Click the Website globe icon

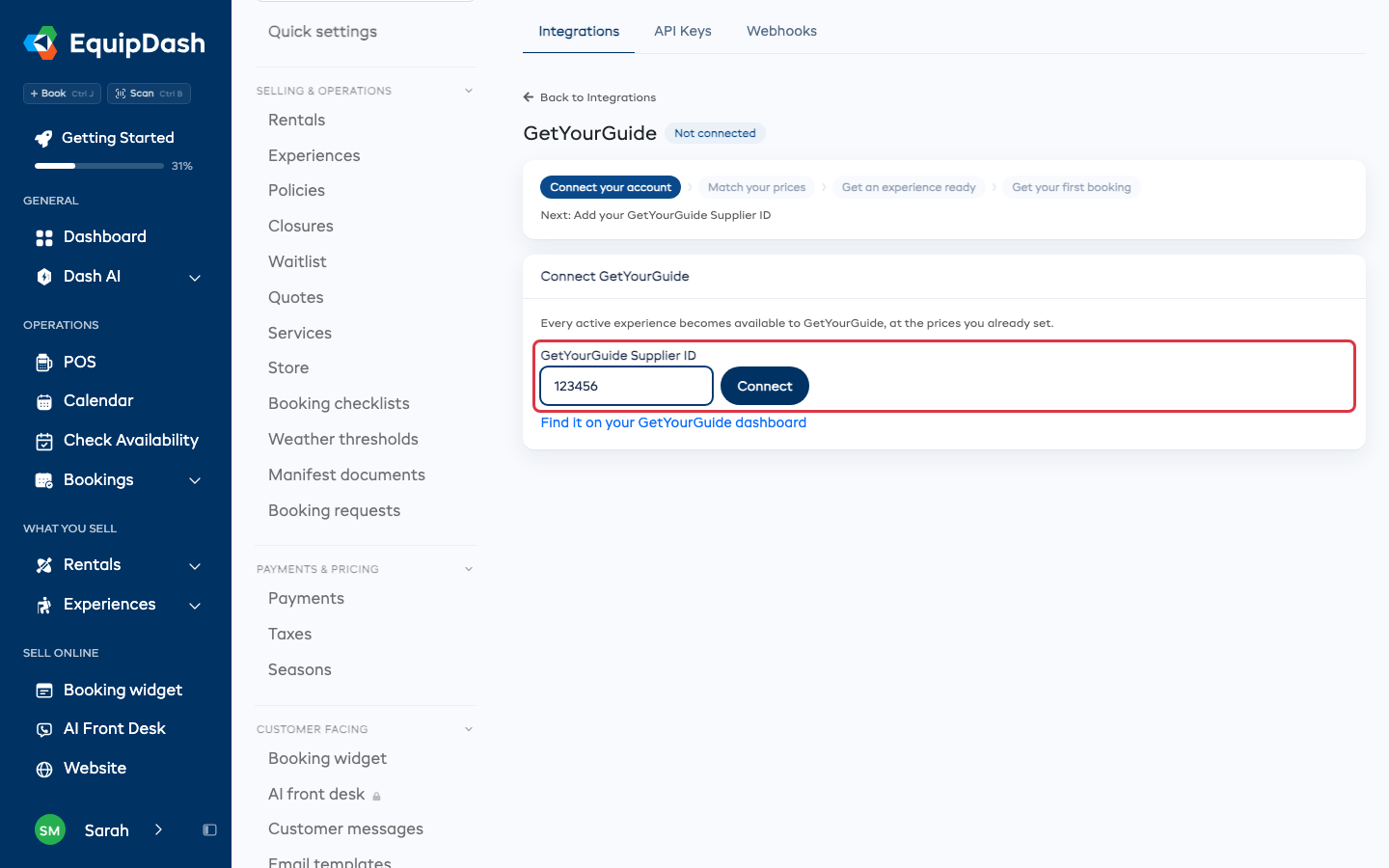[44, 770]
